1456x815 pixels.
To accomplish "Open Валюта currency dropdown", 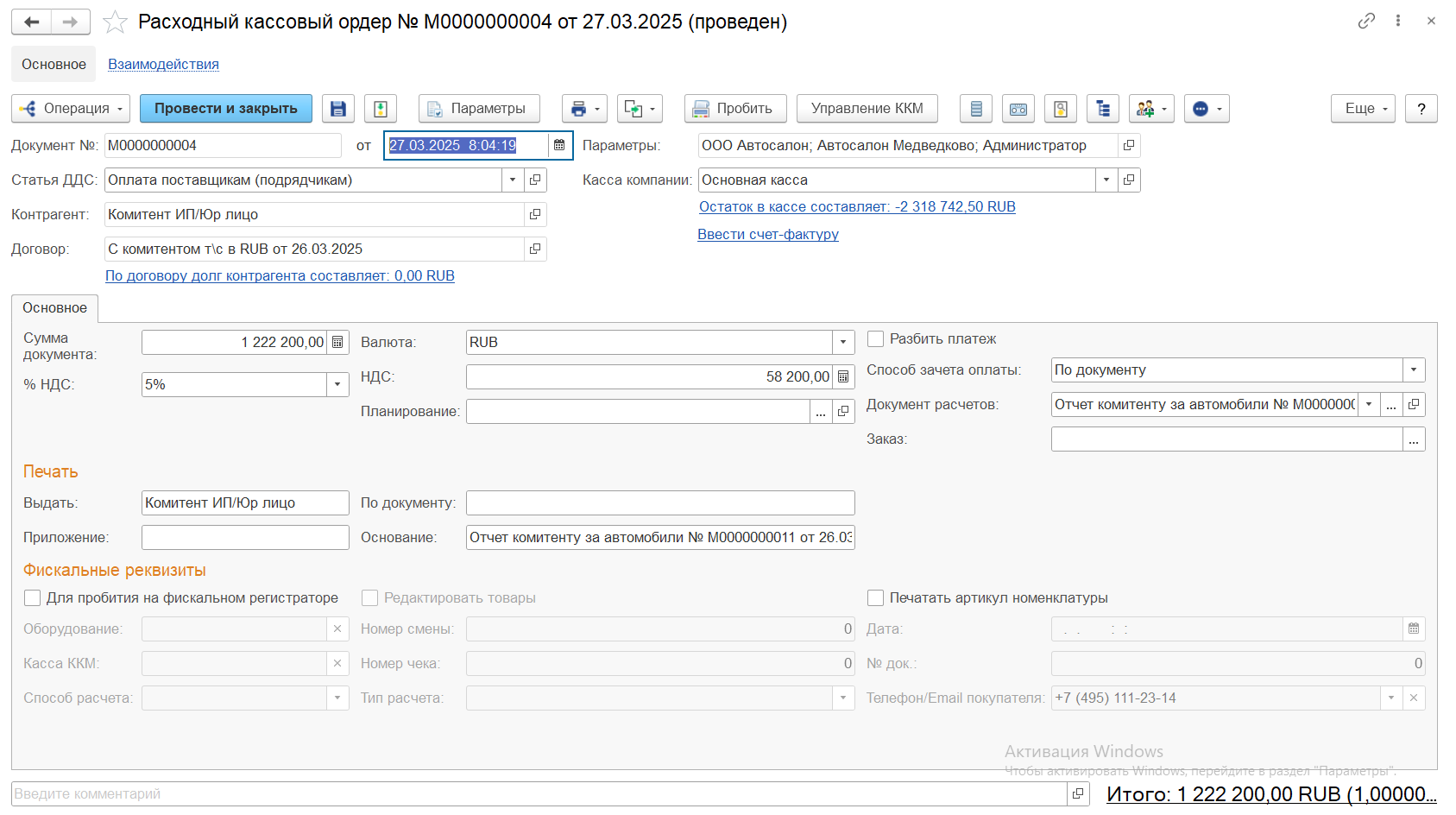I will [x=843, y=342].
